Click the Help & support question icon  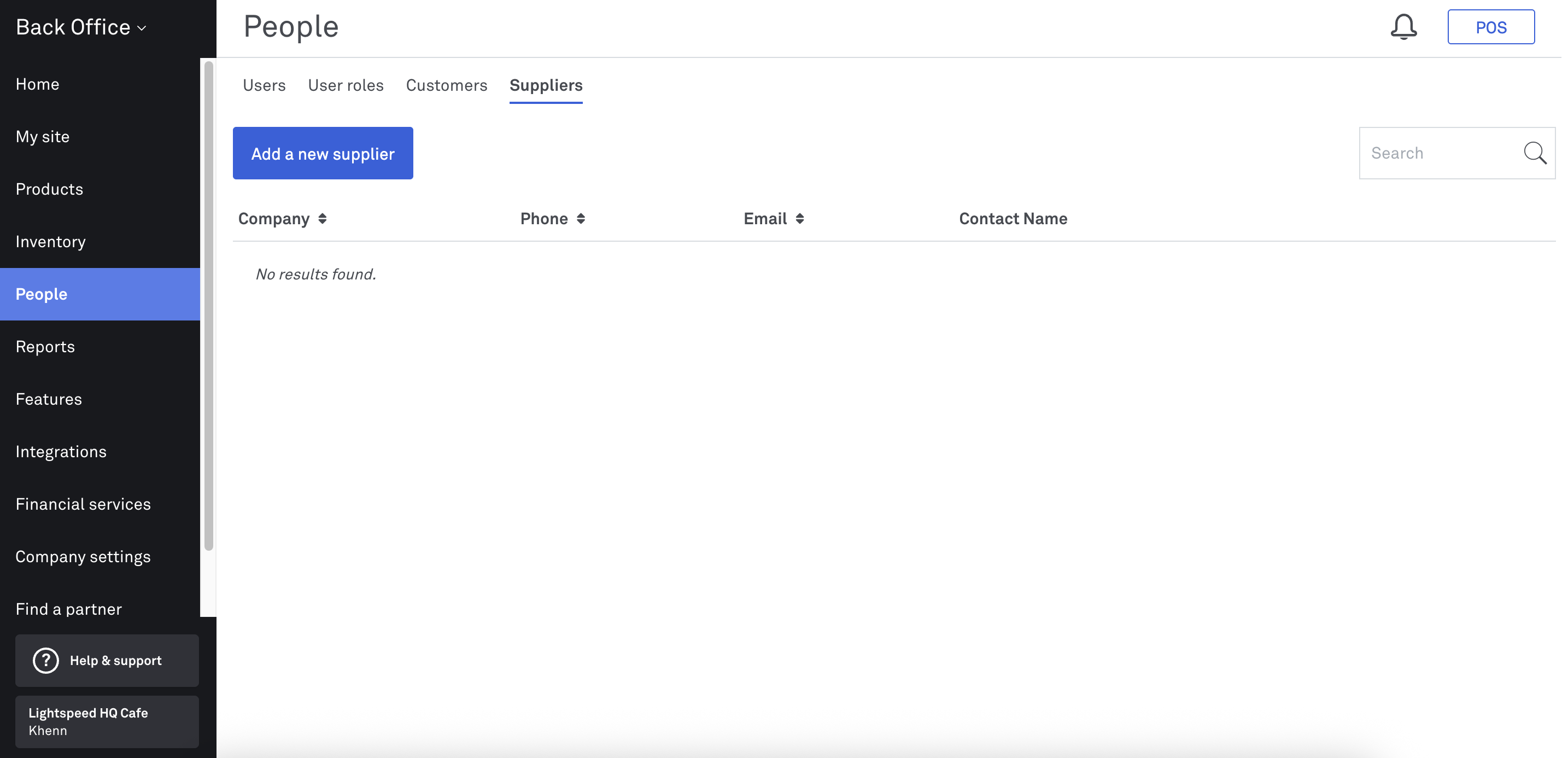(x=46, y=660)
